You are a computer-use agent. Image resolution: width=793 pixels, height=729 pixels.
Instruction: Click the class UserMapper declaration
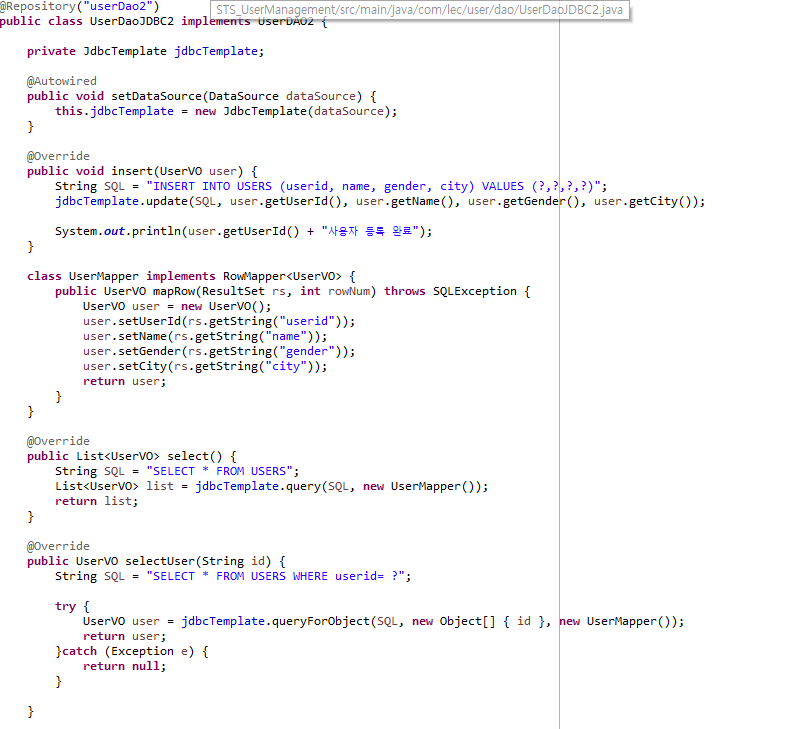pos(192,276)
